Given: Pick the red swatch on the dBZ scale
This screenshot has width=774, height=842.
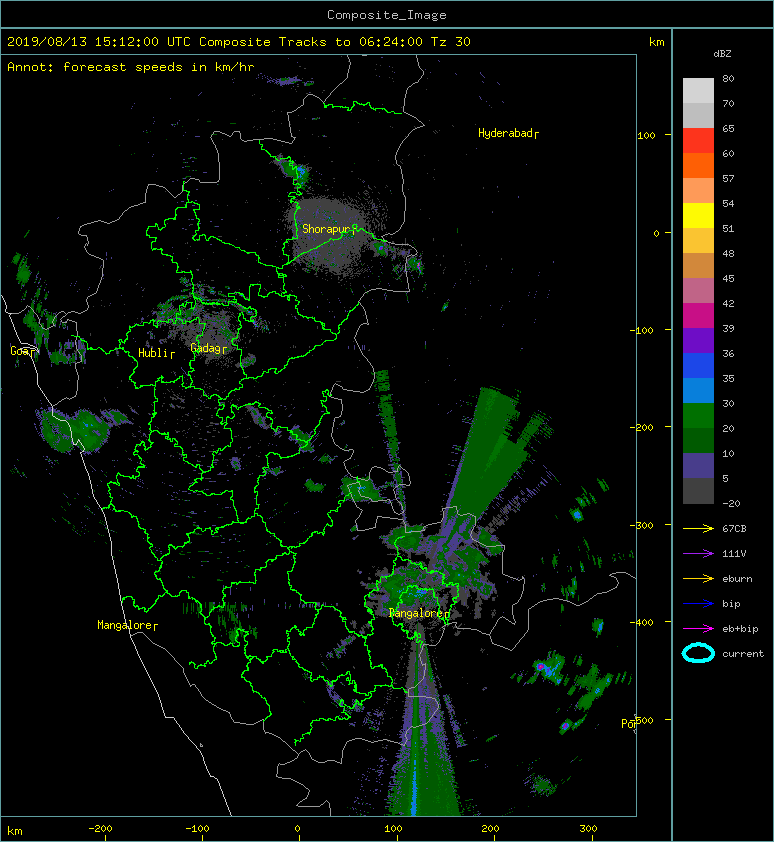Looking at the screenshot, I should pos(698,140).
